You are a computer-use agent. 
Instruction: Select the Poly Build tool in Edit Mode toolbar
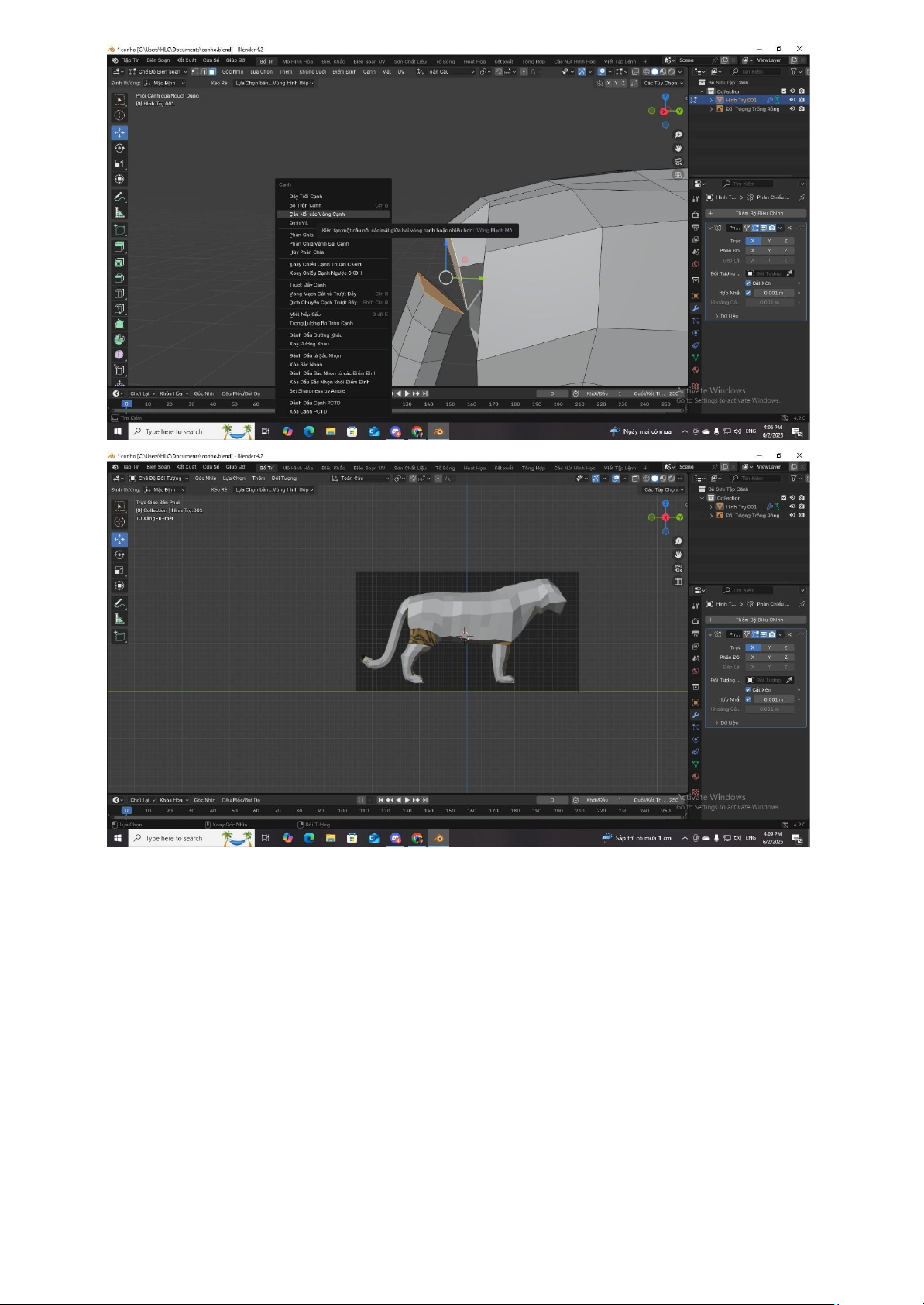click(119, 324)
